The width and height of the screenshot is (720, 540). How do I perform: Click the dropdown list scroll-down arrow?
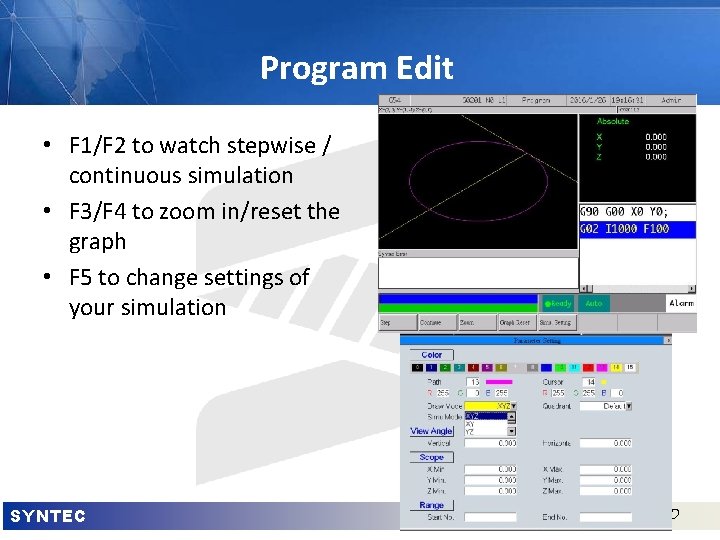(512, 432)
